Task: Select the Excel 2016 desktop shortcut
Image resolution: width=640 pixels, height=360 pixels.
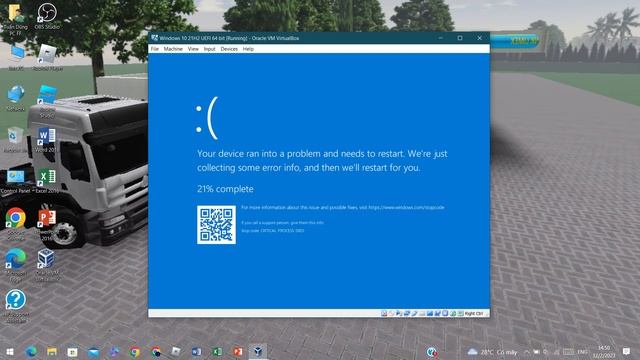Action: [x=47, y=181]
